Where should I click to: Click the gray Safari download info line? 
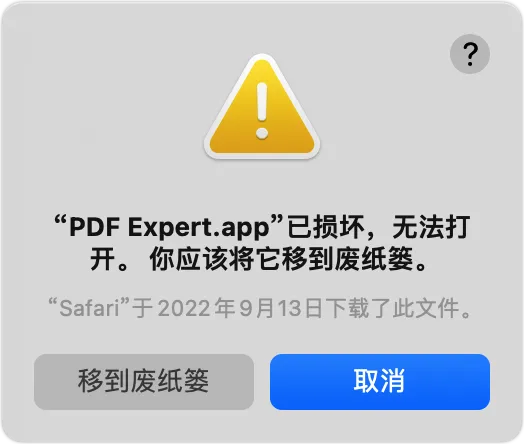point(260,308)
